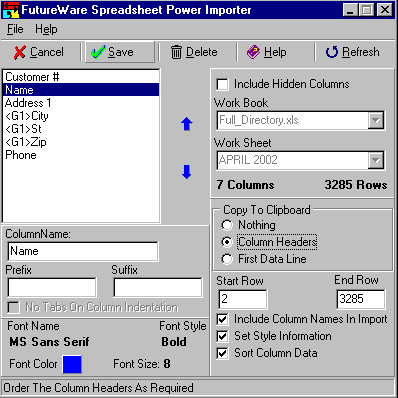Select Phone in the column list
The image size is (398, 398).
tap(81, 155)
